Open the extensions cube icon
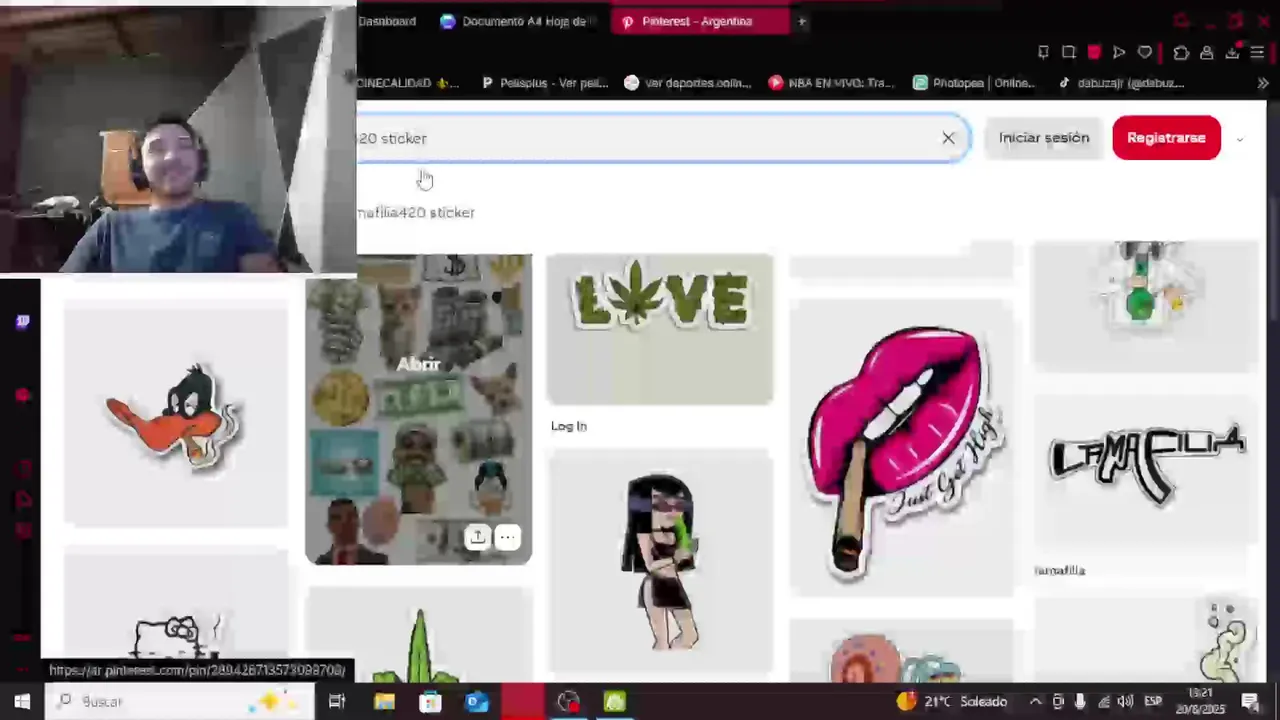 1181,52
